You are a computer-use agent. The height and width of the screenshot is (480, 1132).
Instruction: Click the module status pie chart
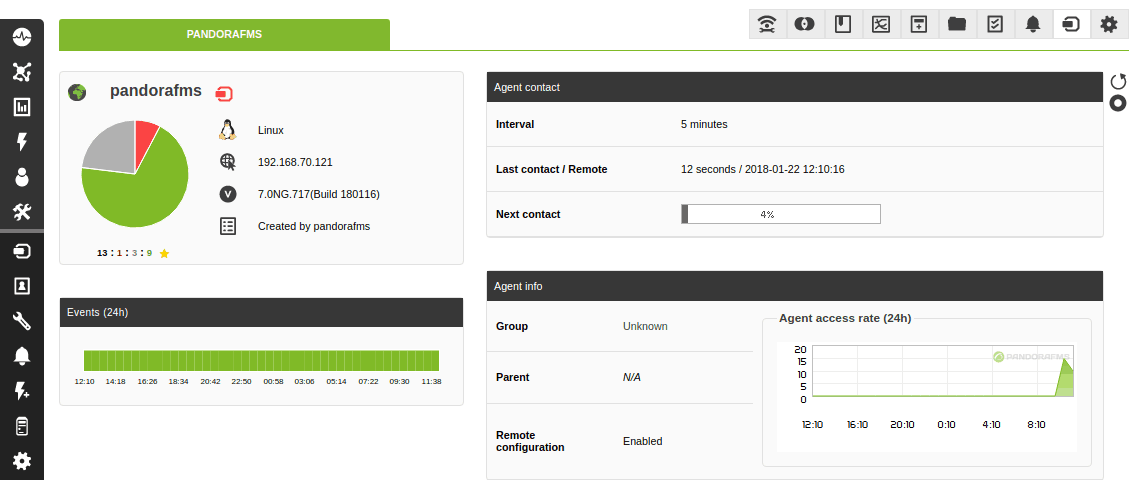click(135, 174)
